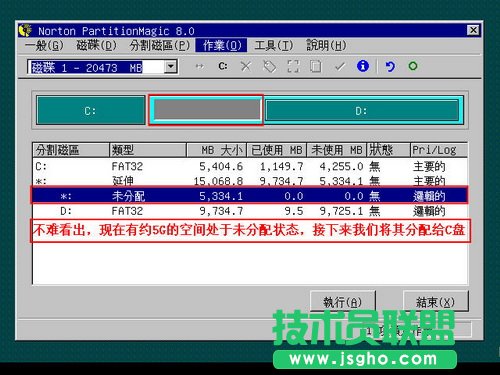Click unused value 9,725.1 in D: row

pyautogui.click(x=341, y=211)
